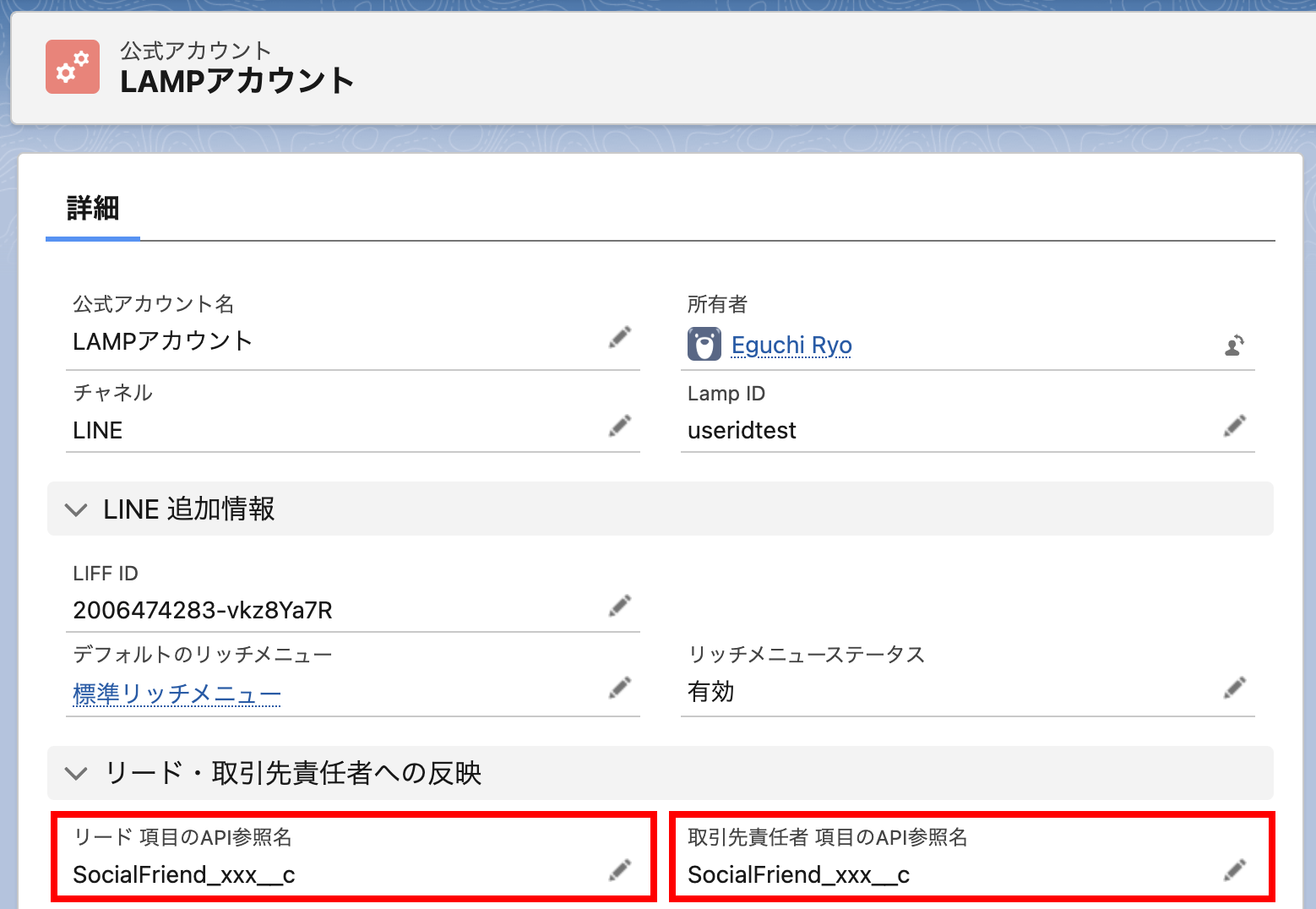Collapse the LINE 追加情報 section chevron

[76, 509]
